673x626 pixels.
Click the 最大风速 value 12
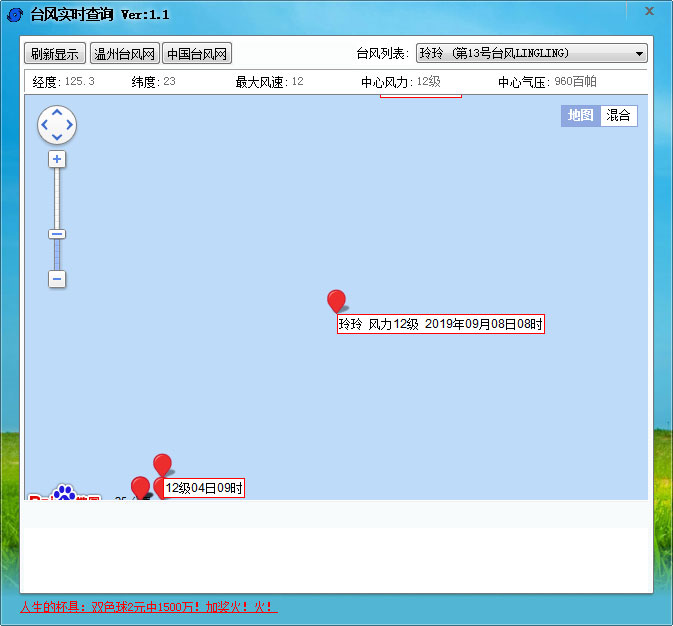point(297,81)
